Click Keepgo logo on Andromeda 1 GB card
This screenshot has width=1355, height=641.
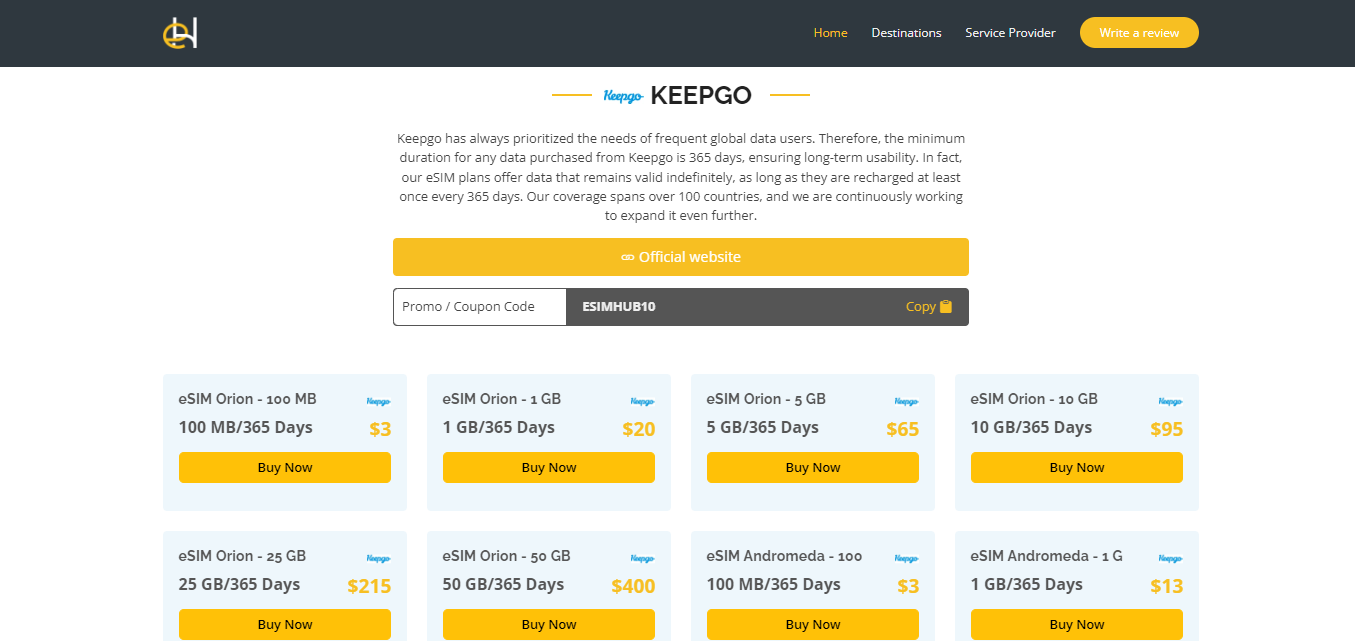pyautogui.click(x=1170, y=558)
